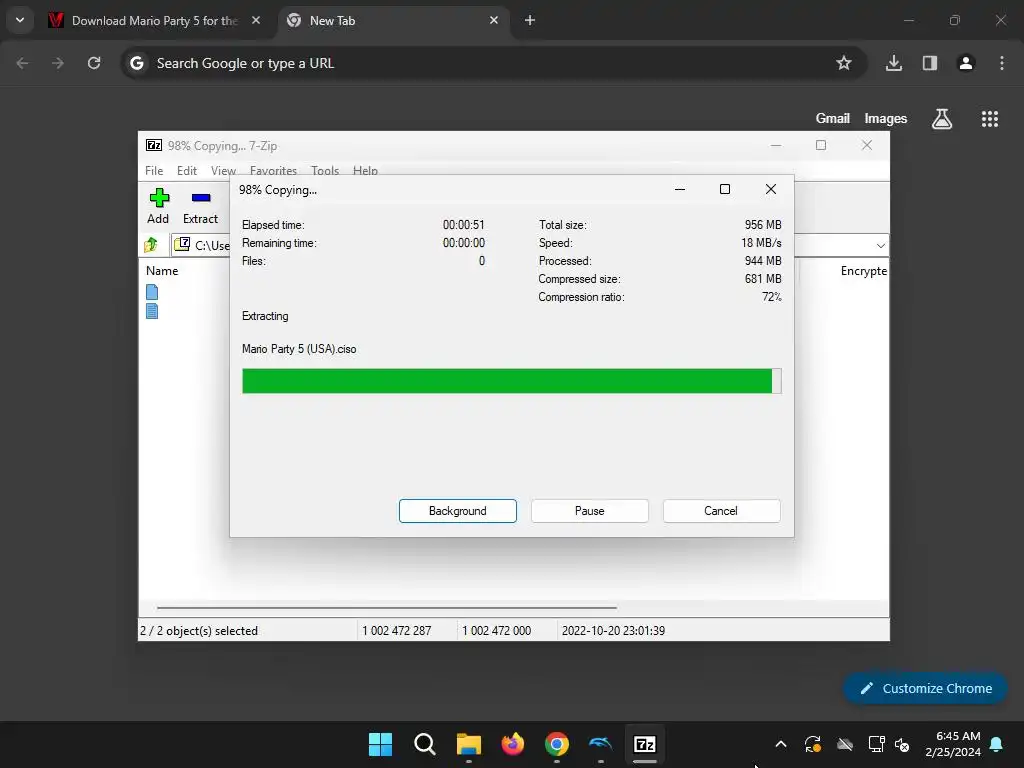
Task: Open the Search Labs flask icon
Action: click(x=942, y=119)
